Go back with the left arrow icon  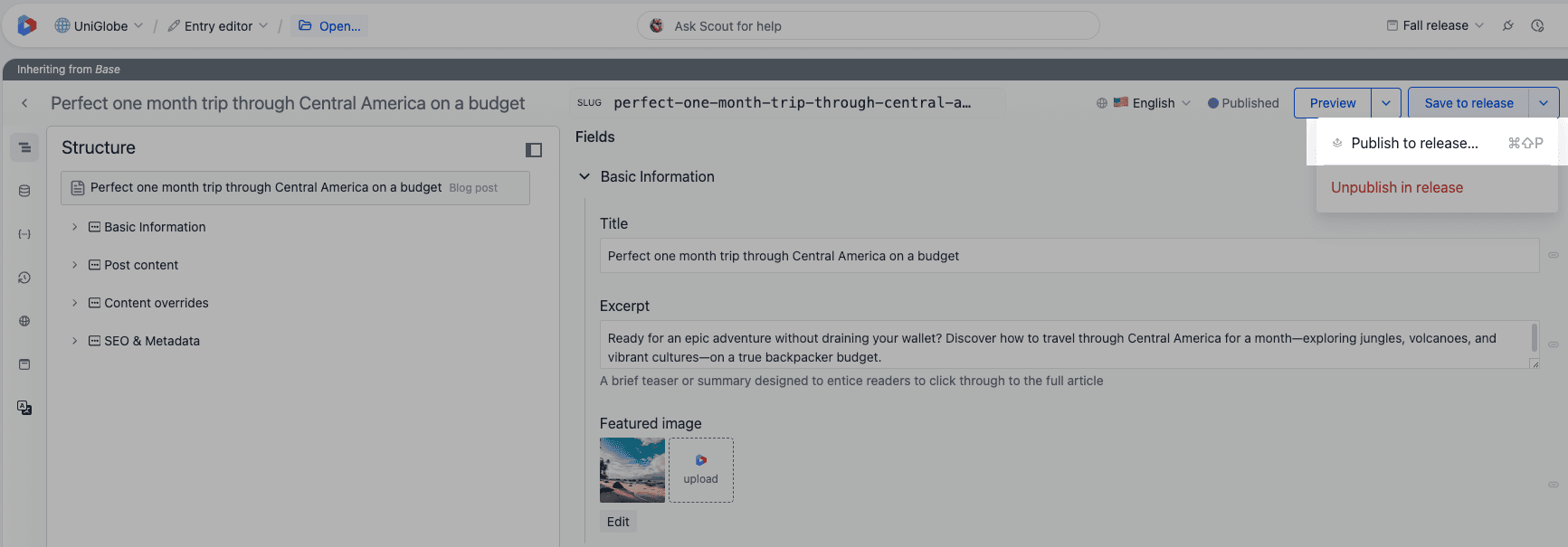[x=24, y=103]
